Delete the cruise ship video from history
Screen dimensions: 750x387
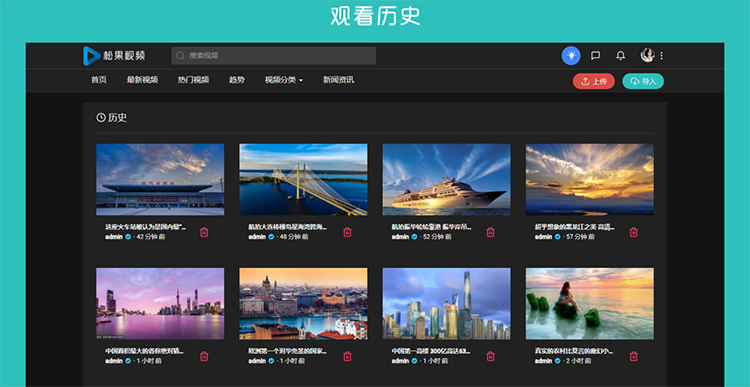click(x=490, y=232)
